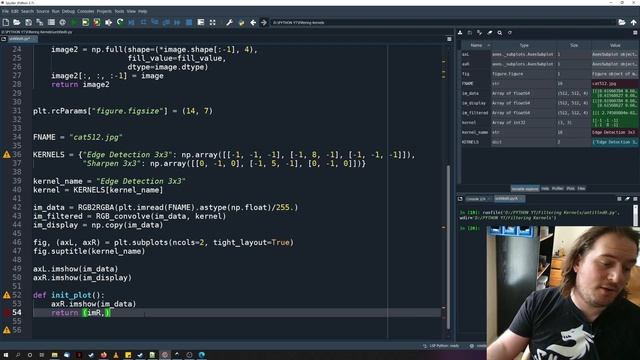Screen dimensions: 640x360
Task: Sort variables by the Name column
Action: click(476, 45)
